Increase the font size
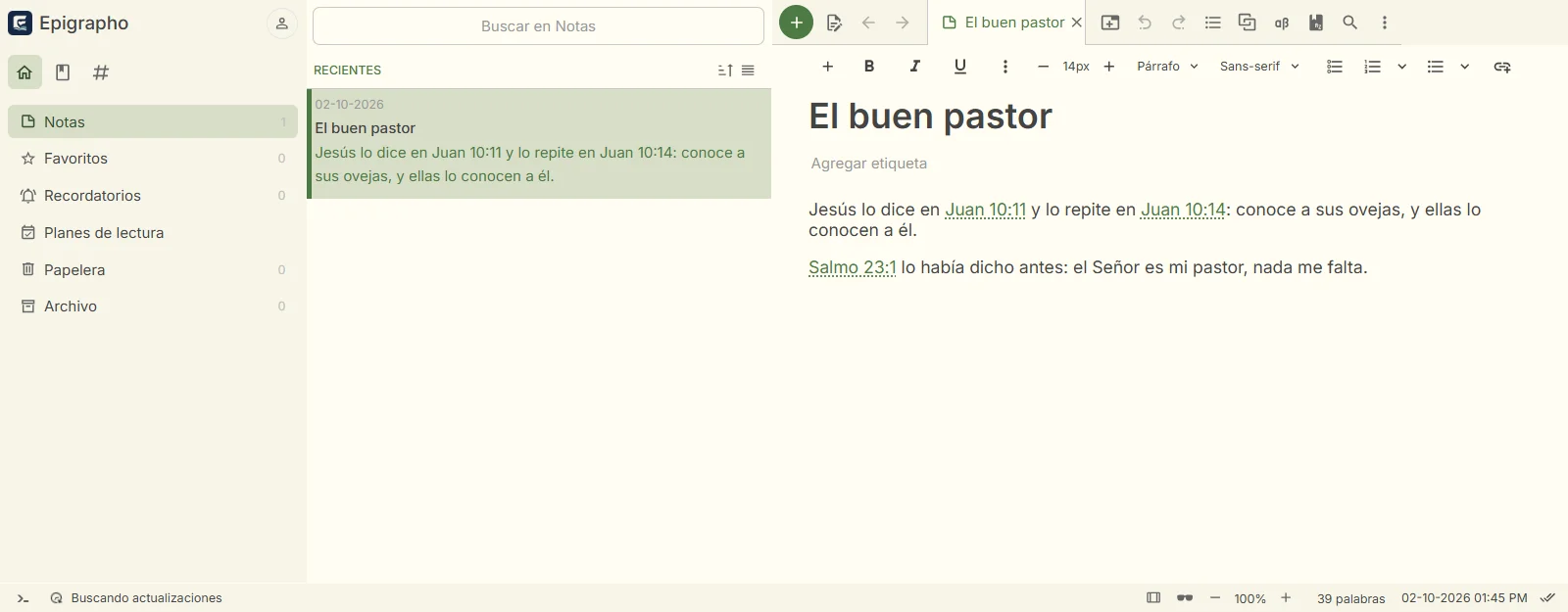 coord(1109,67)
